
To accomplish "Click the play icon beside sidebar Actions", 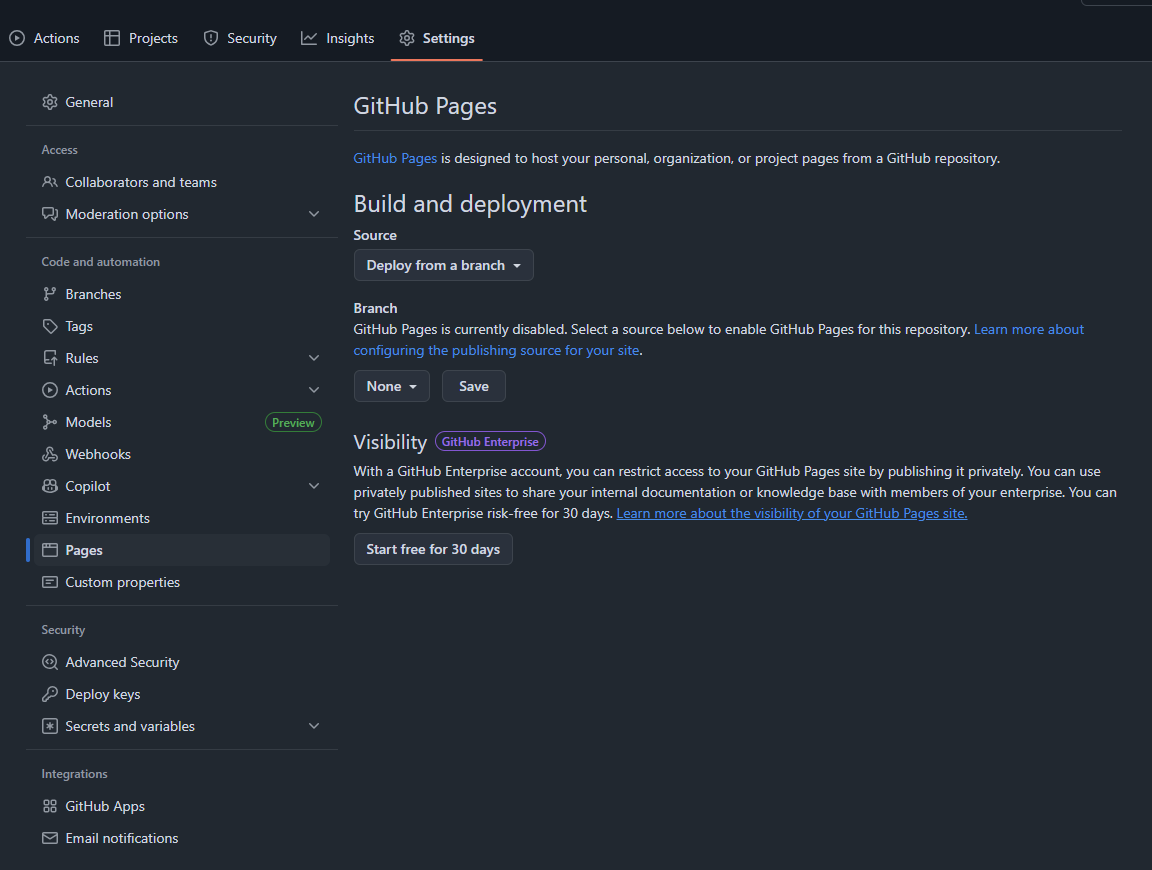I will pos(50,390).
